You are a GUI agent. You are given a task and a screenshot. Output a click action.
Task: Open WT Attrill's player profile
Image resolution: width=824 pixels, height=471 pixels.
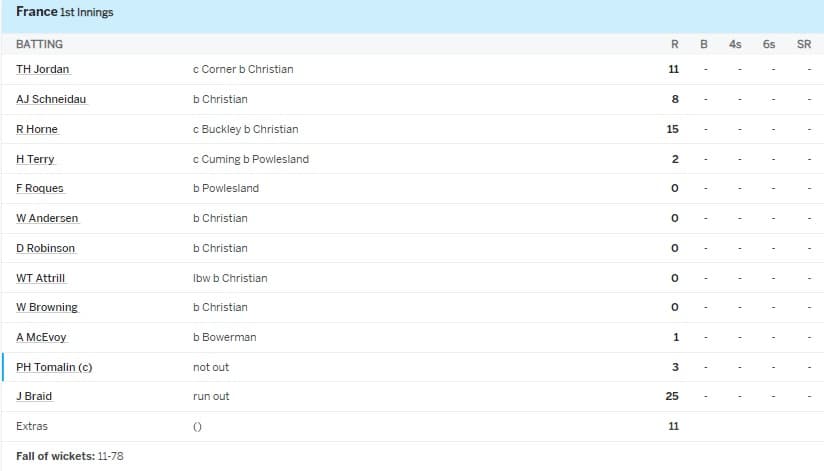pos(41,278)
